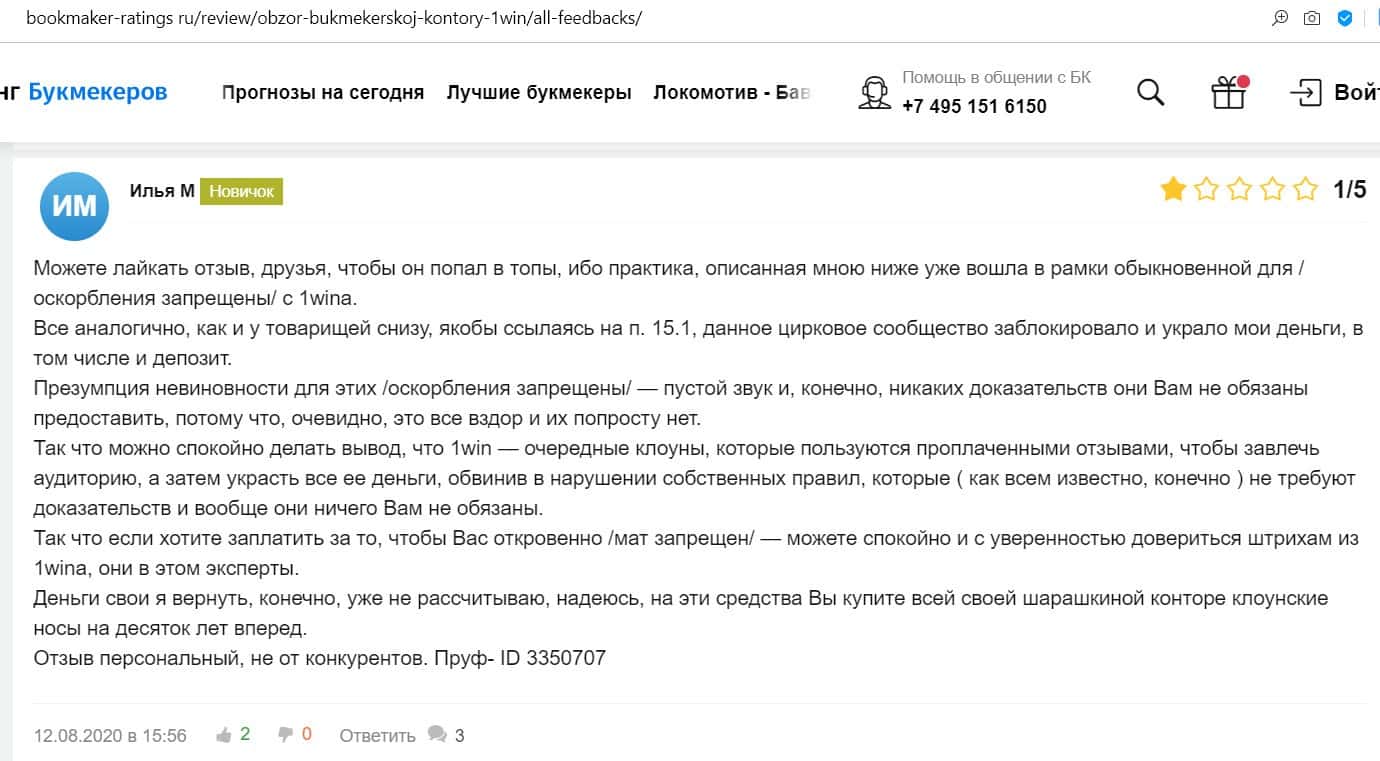Screen dimensions: 1380x761
Task: Open the Локомотив match menu item
Action: click(732, 93)
